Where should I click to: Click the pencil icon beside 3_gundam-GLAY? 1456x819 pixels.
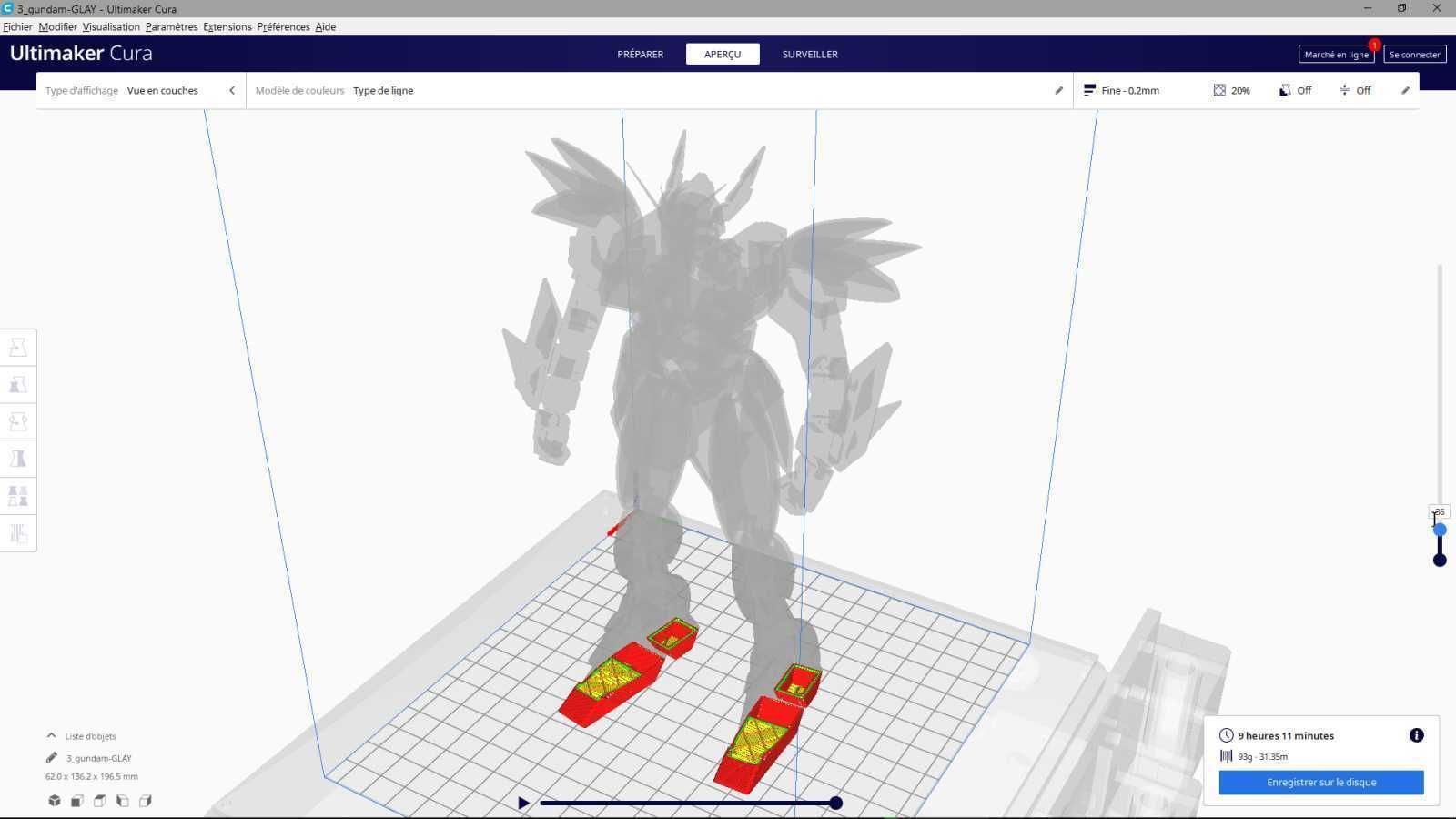pyautogui.click(x=52, y=757)
